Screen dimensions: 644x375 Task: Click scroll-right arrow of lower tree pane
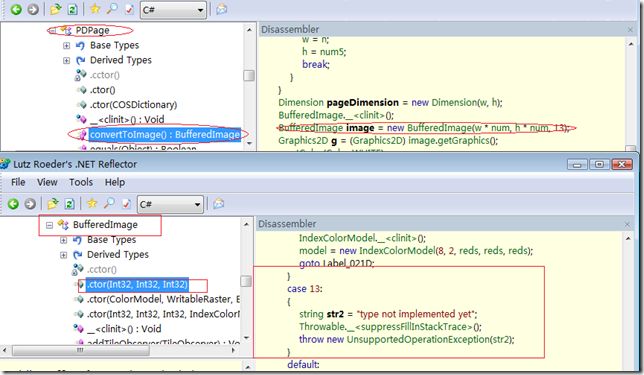233,350
